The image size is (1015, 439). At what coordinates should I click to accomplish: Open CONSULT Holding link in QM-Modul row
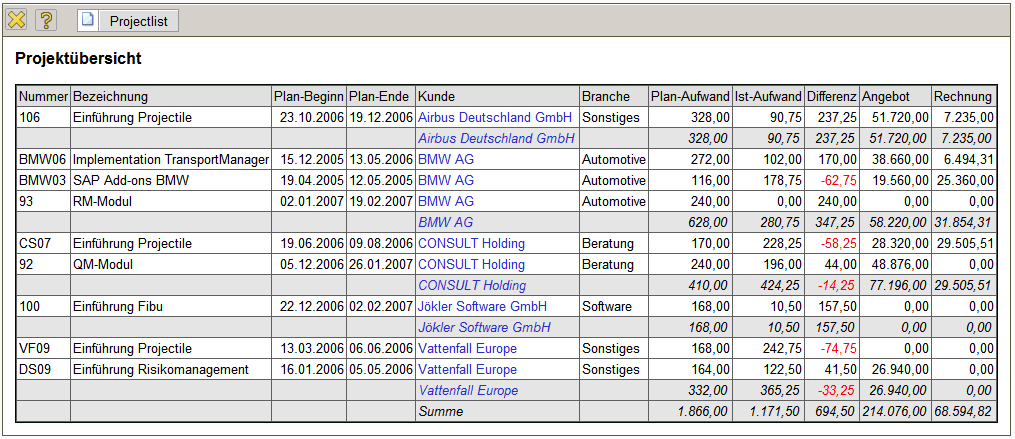point(471,265)
